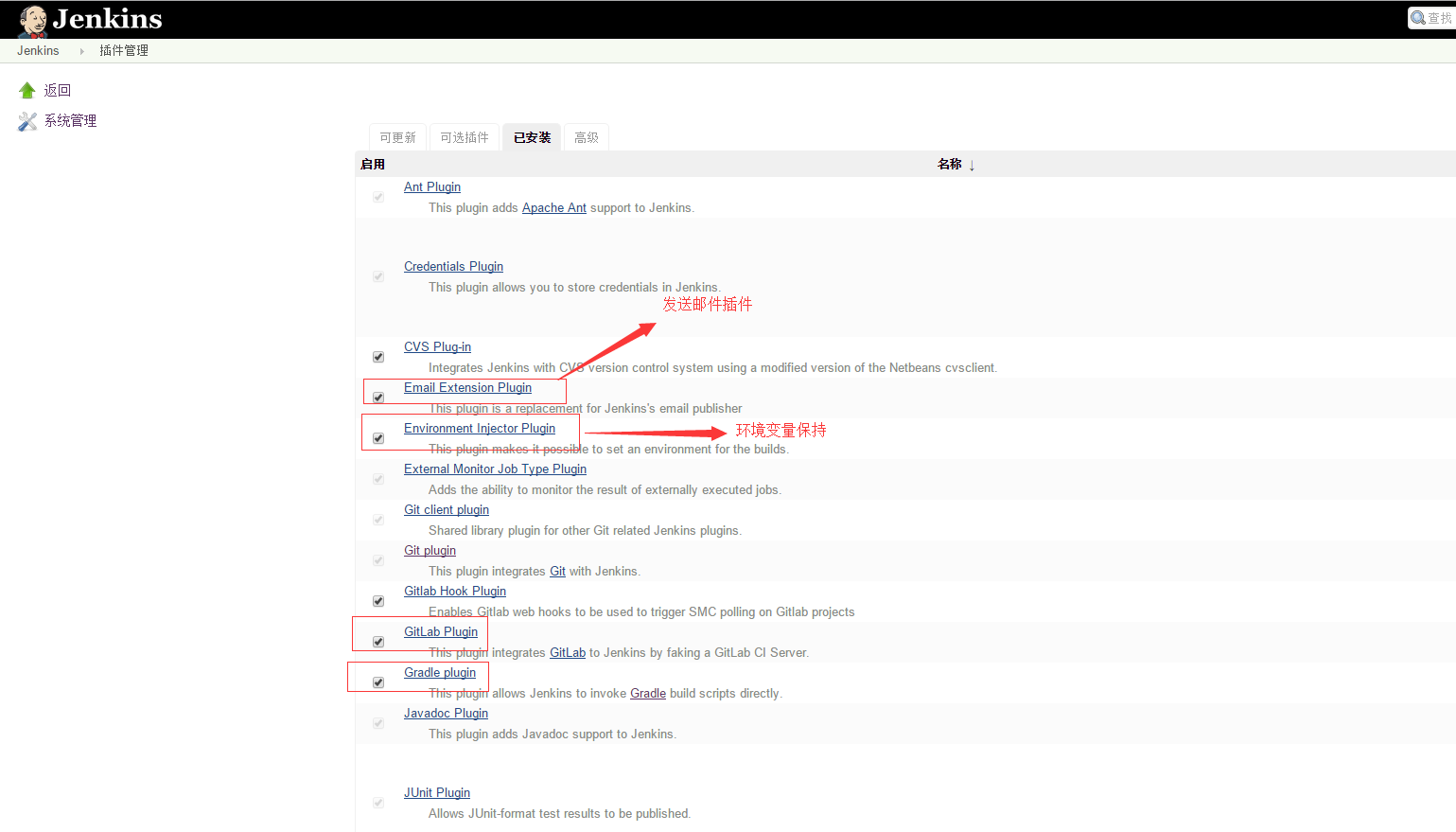Open the Git client plugin link
Image resolution: width=1456 pixels, height=832 pixels.
tap(447, 510)
